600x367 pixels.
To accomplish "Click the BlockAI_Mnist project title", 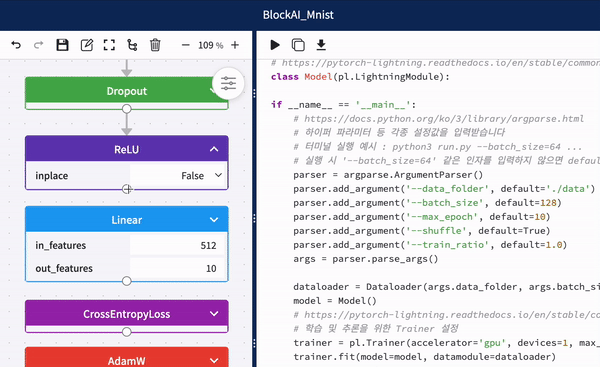I will pos(298,15).
